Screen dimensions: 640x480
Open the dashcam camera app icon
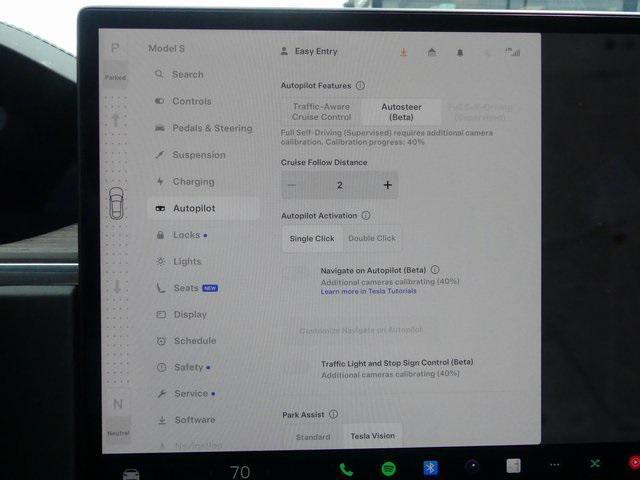473,466
